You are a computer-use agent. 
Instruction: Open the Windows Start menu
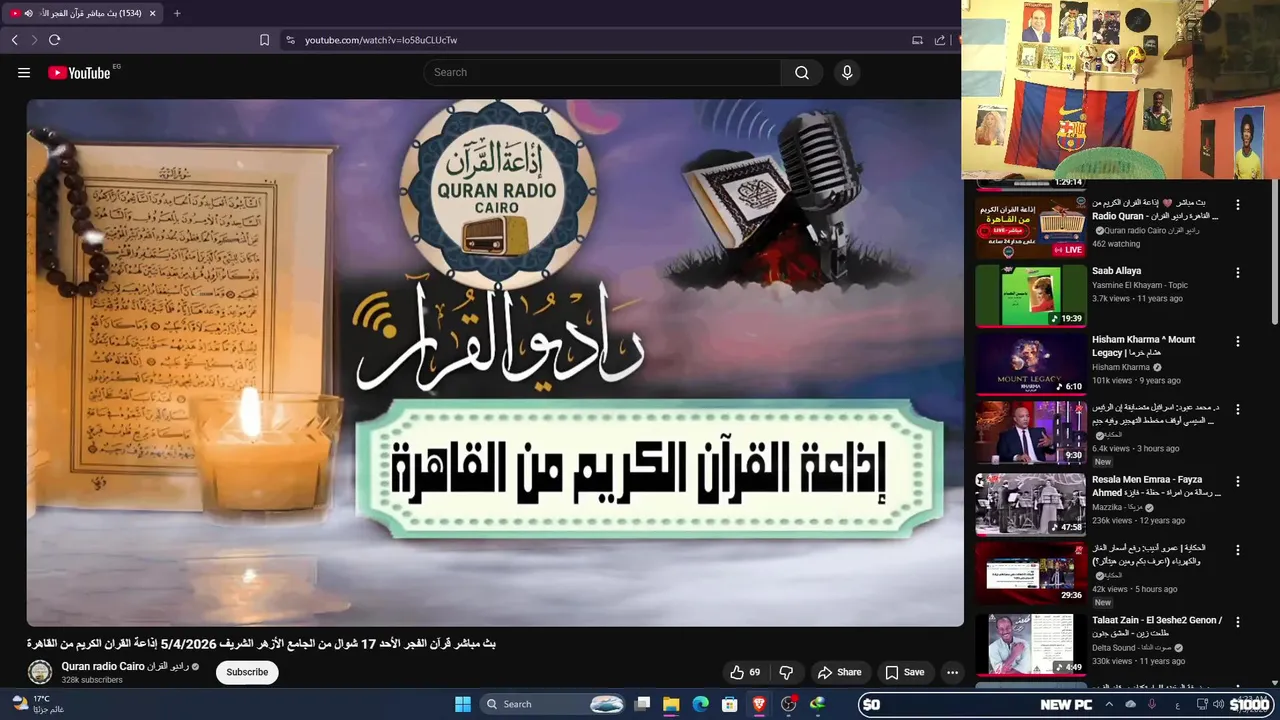[x=463, y=704]
